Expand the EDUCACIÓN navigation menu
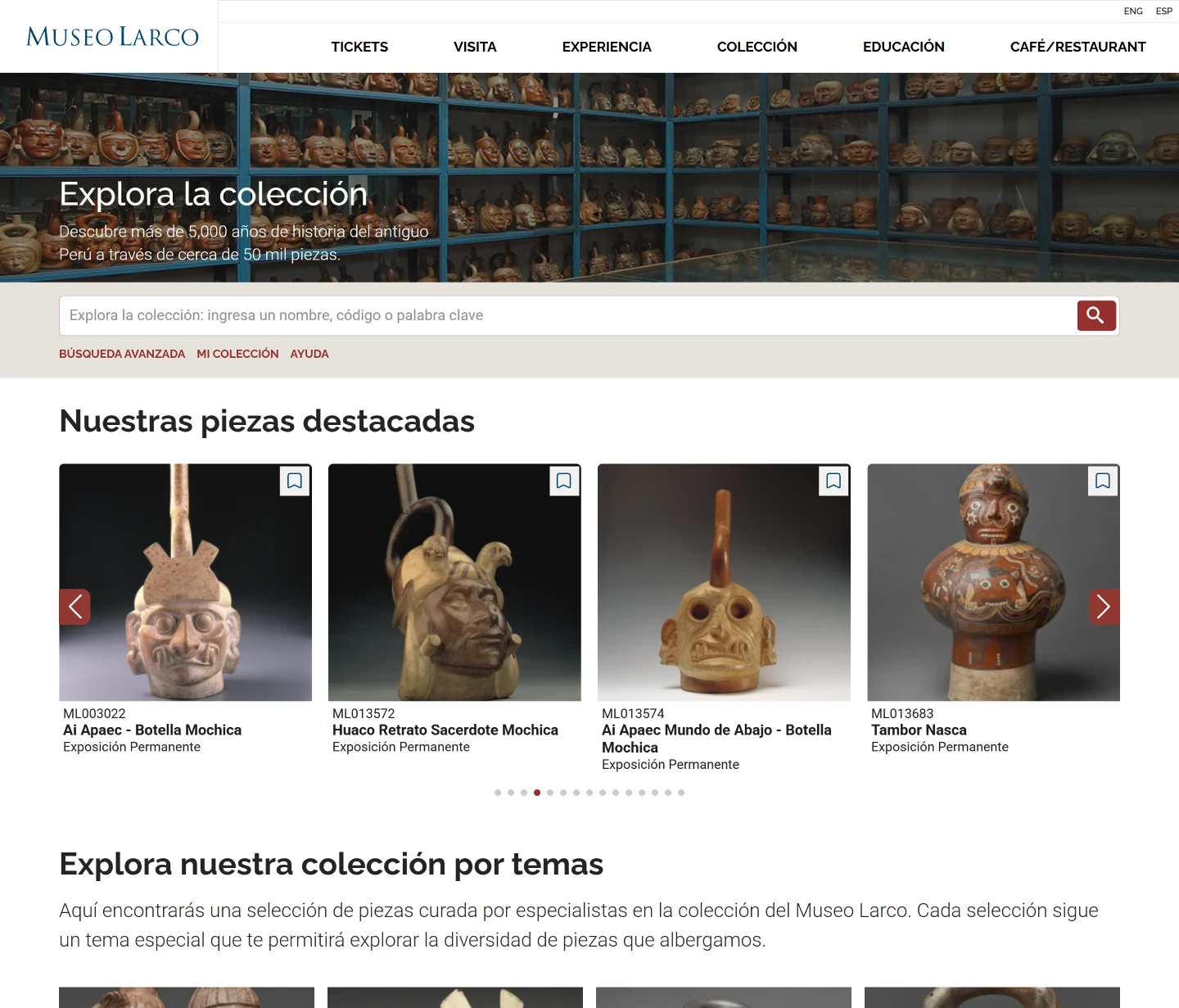 (904, 47)
